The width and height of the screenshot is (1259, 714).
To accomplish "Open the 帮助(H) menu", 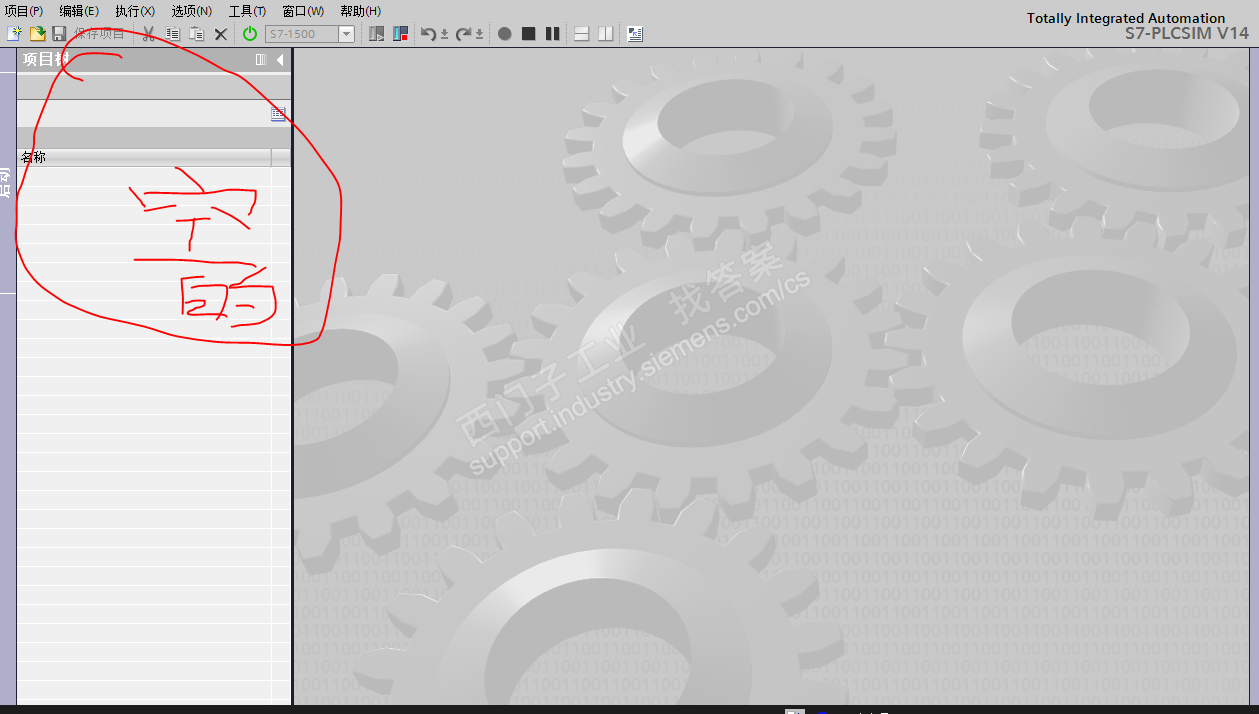I will point(361,11).
